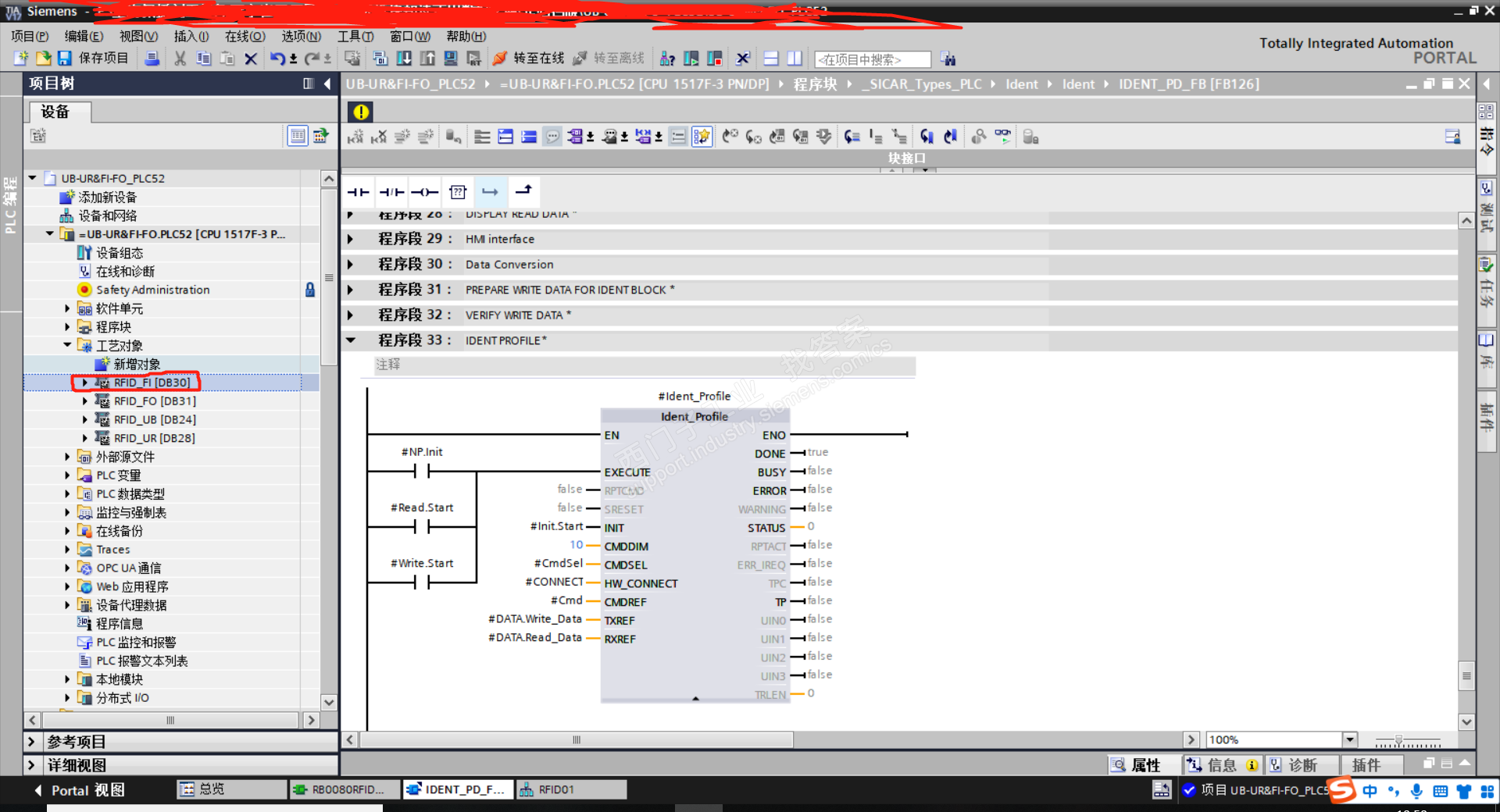
Task: Start the CPU from the toolbar
Action: pos(691,59)
